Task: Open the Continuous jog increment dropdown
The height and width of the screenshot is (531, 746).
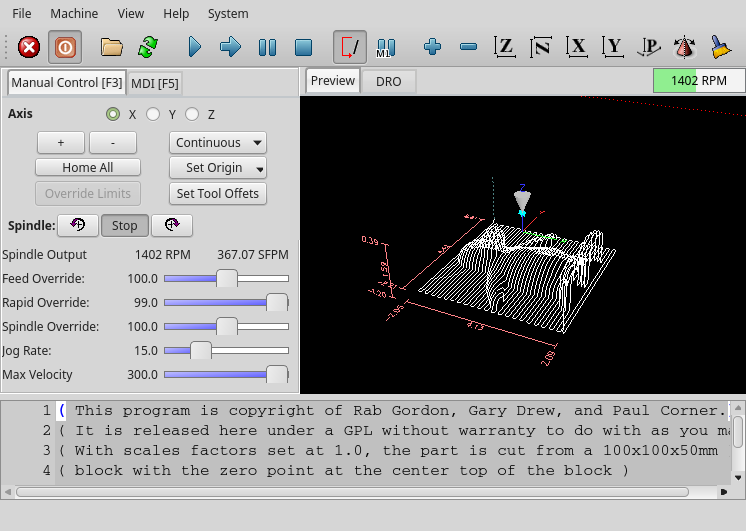Action: point(218,143)
